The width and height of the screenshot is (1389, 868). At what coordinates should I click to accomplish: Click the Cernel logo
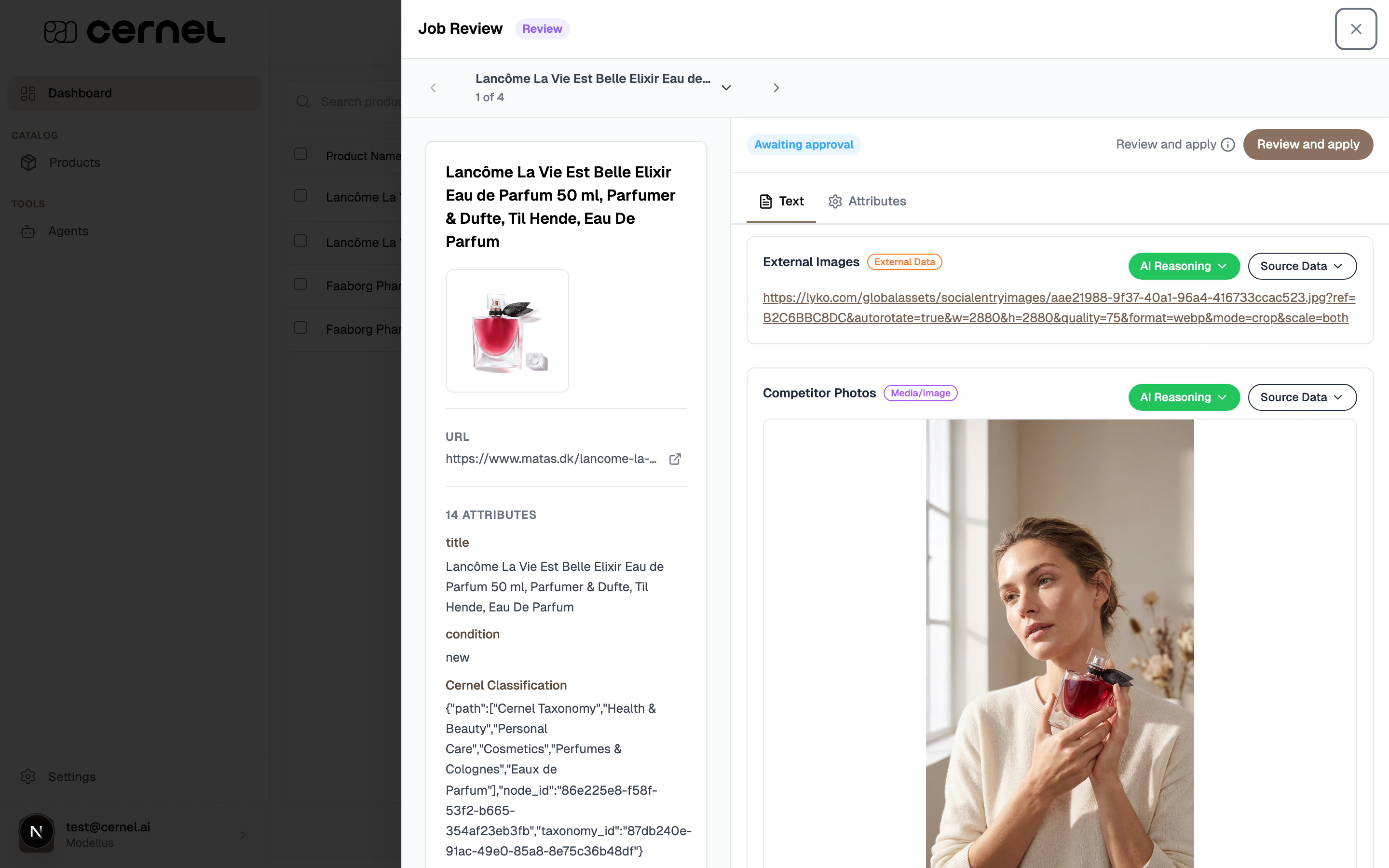(x=134, y=31)
